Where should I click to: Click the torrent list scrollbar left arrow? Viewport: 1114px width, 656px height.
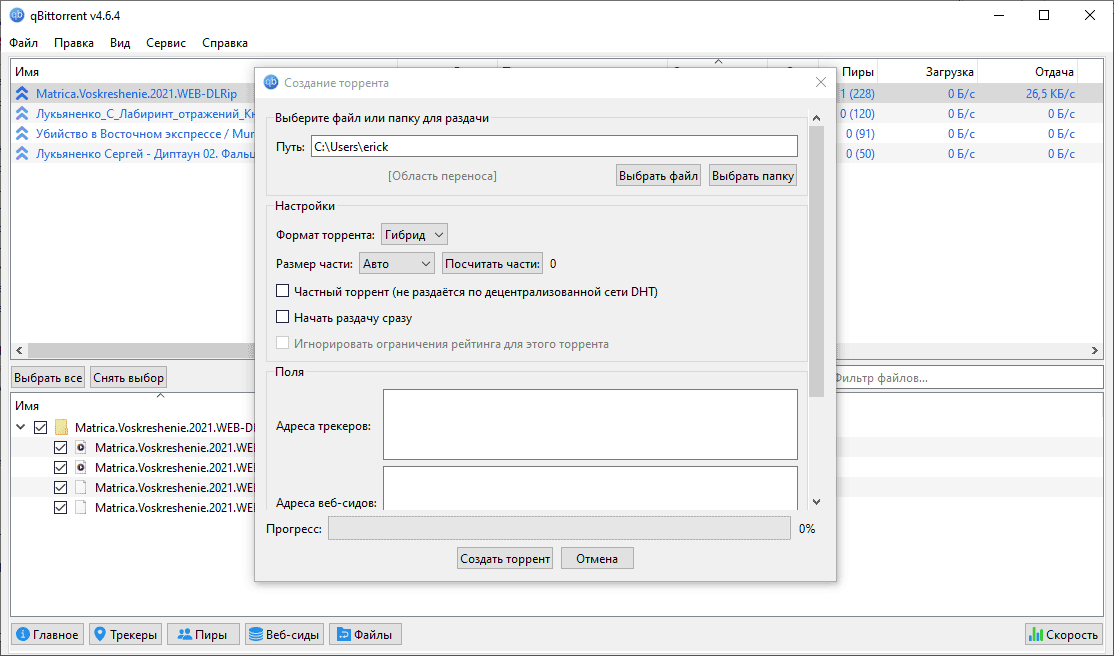[19, 350]
